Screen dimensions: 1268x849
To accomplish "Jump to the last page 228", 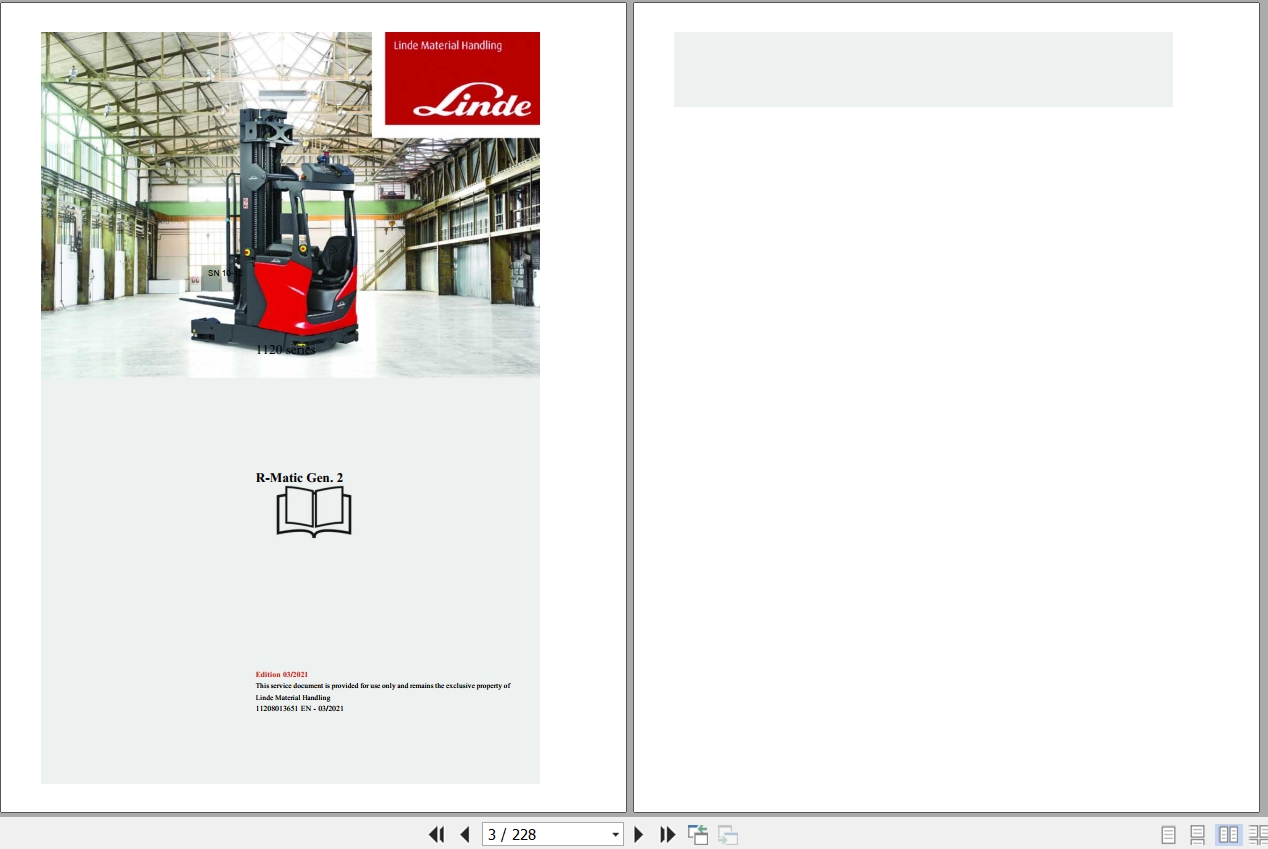I will 667,834.
